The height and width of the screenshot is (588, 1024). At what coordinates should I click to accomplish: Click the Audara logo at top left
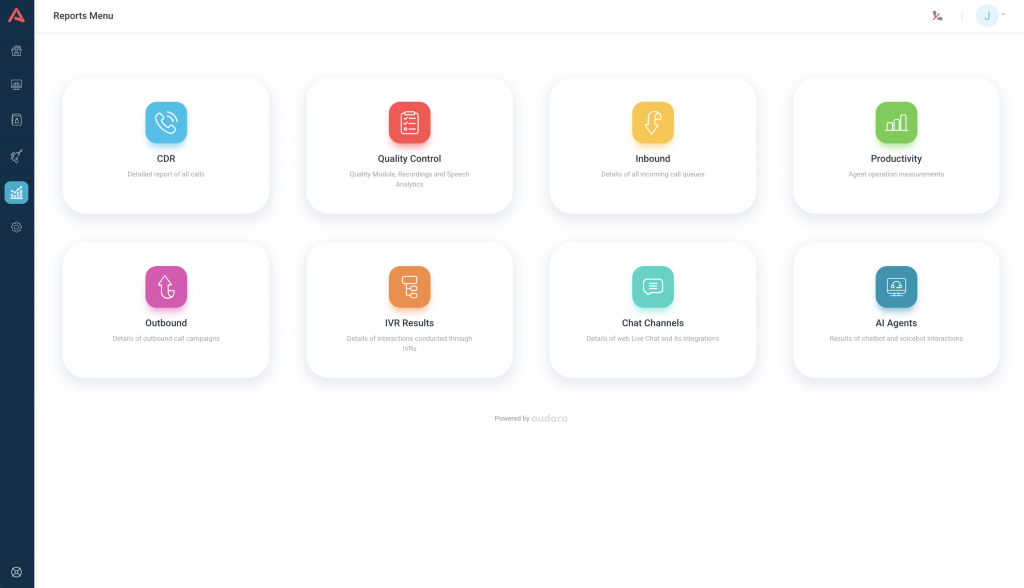pyautogui.click(x=16, y=15)
